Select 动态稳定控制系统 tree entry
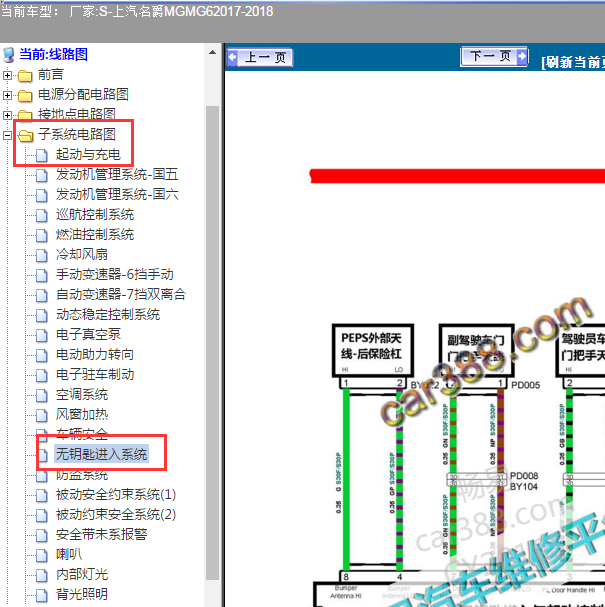The image size is (605, 607). coord(108,314)
